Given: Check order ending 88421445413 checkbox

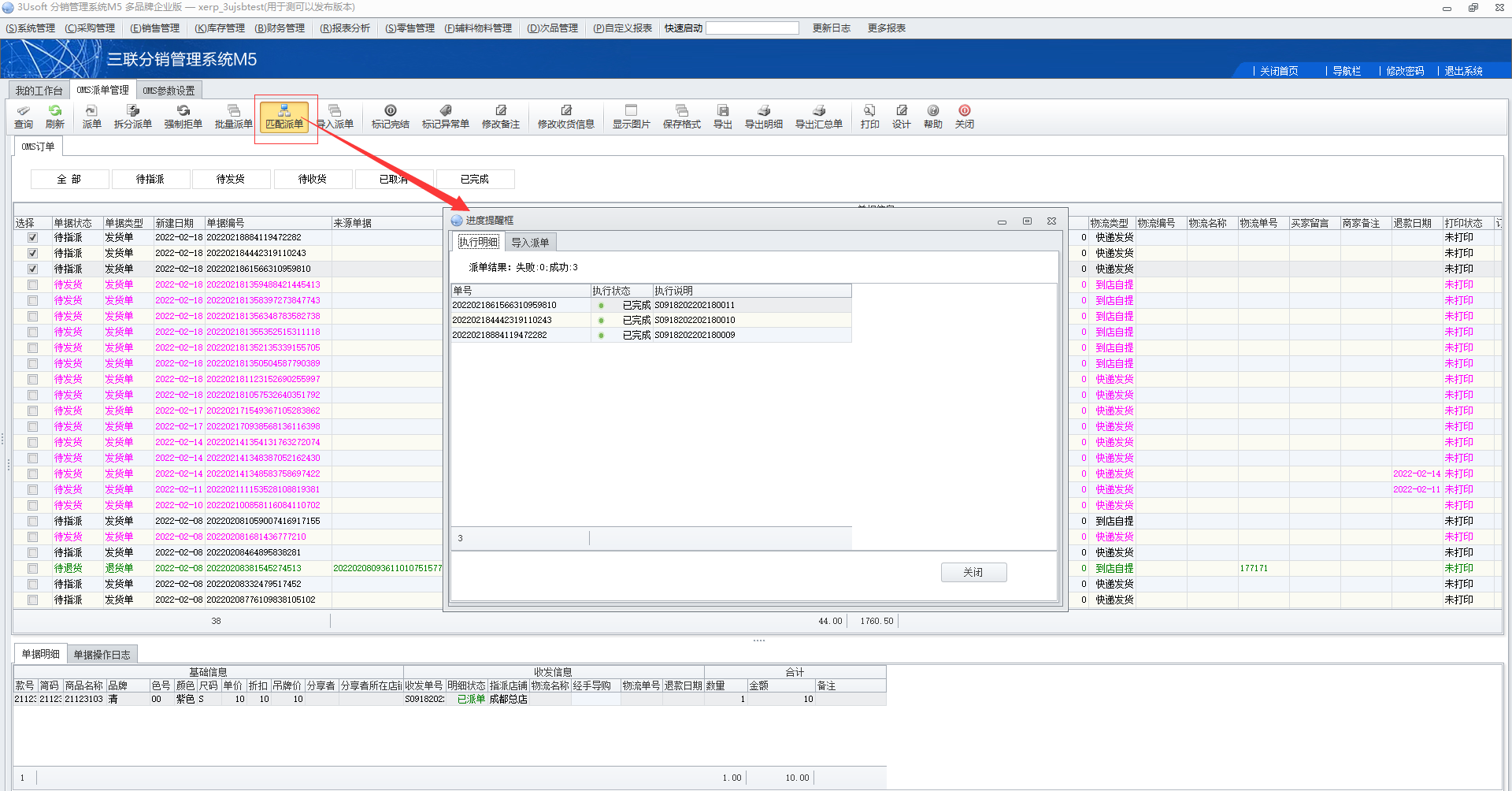Looking at the screenshot, I should tap(32, 284).
